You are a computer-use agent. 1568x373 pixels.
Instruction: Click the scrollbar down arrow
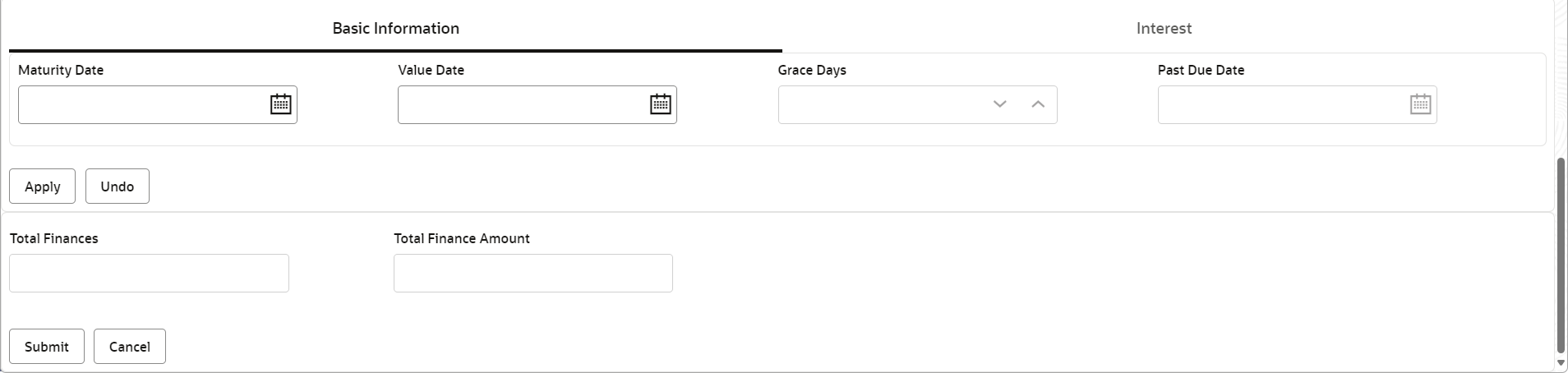pos(1561,362)
